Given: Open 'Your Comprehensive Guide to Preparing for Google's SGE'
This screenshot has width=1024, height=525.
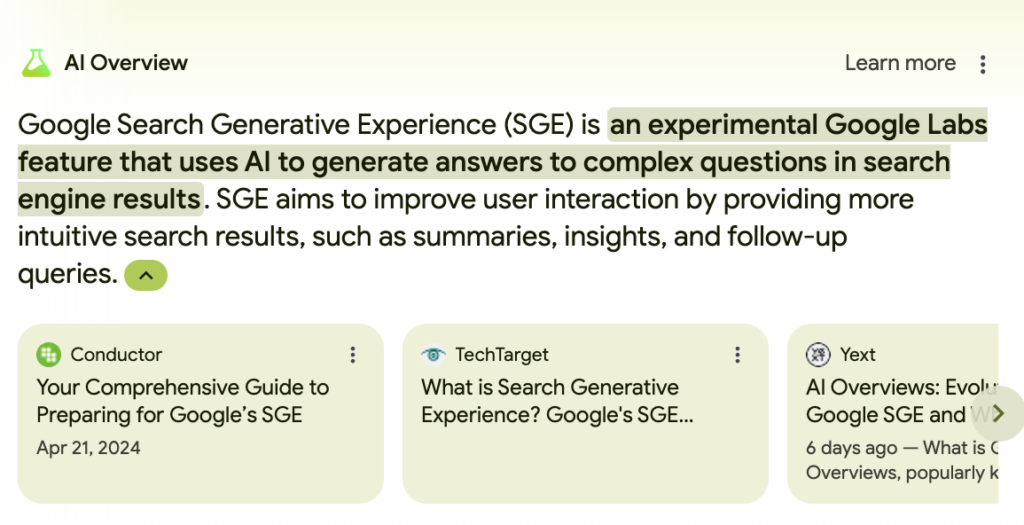Looking at the screenshot, I should (x=183, y=401).
